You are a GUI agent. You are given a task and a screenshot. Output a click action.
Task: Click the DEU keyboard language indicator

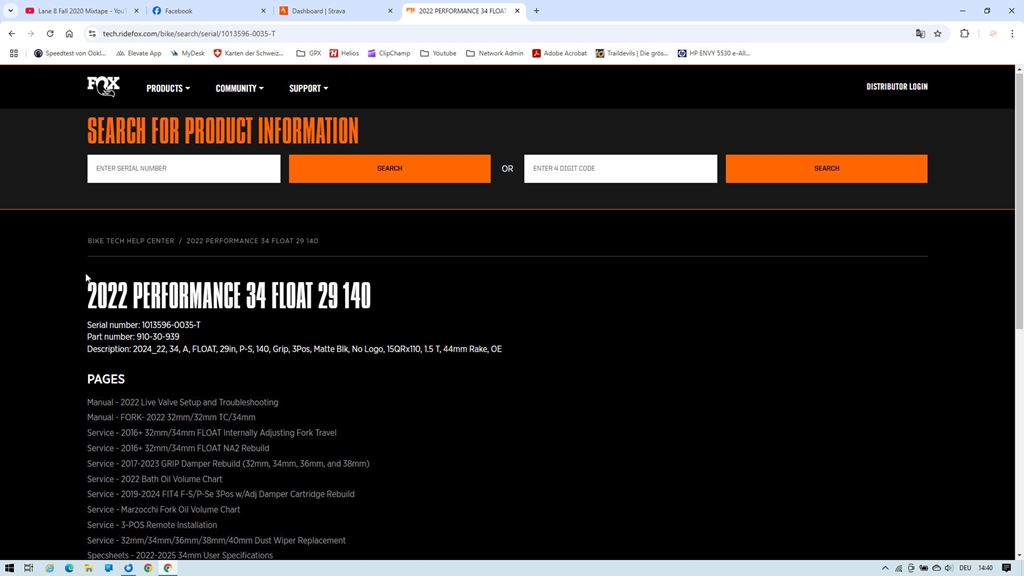(965, 568)
